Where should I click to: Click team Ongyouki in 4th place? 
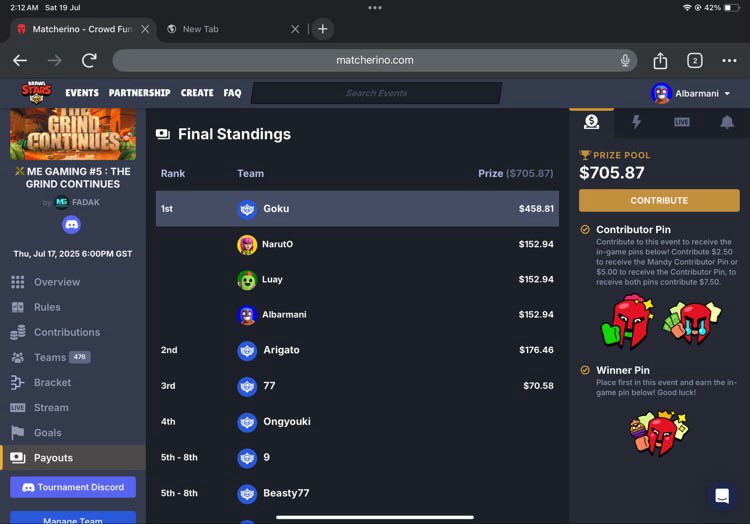coord(287,421)
